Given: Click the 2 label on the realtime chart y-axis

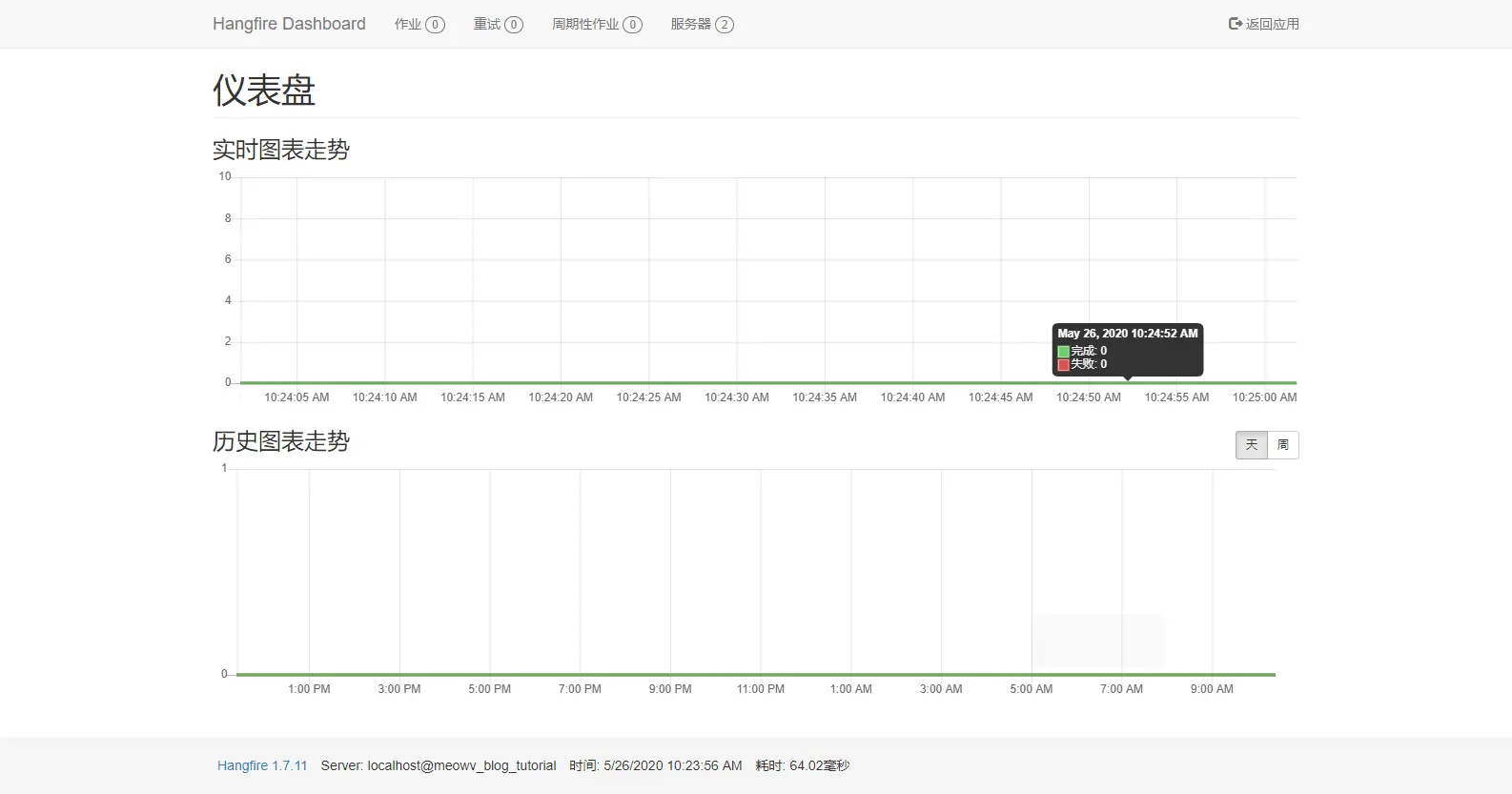Looking at the screenshot, I should (228, 341).
